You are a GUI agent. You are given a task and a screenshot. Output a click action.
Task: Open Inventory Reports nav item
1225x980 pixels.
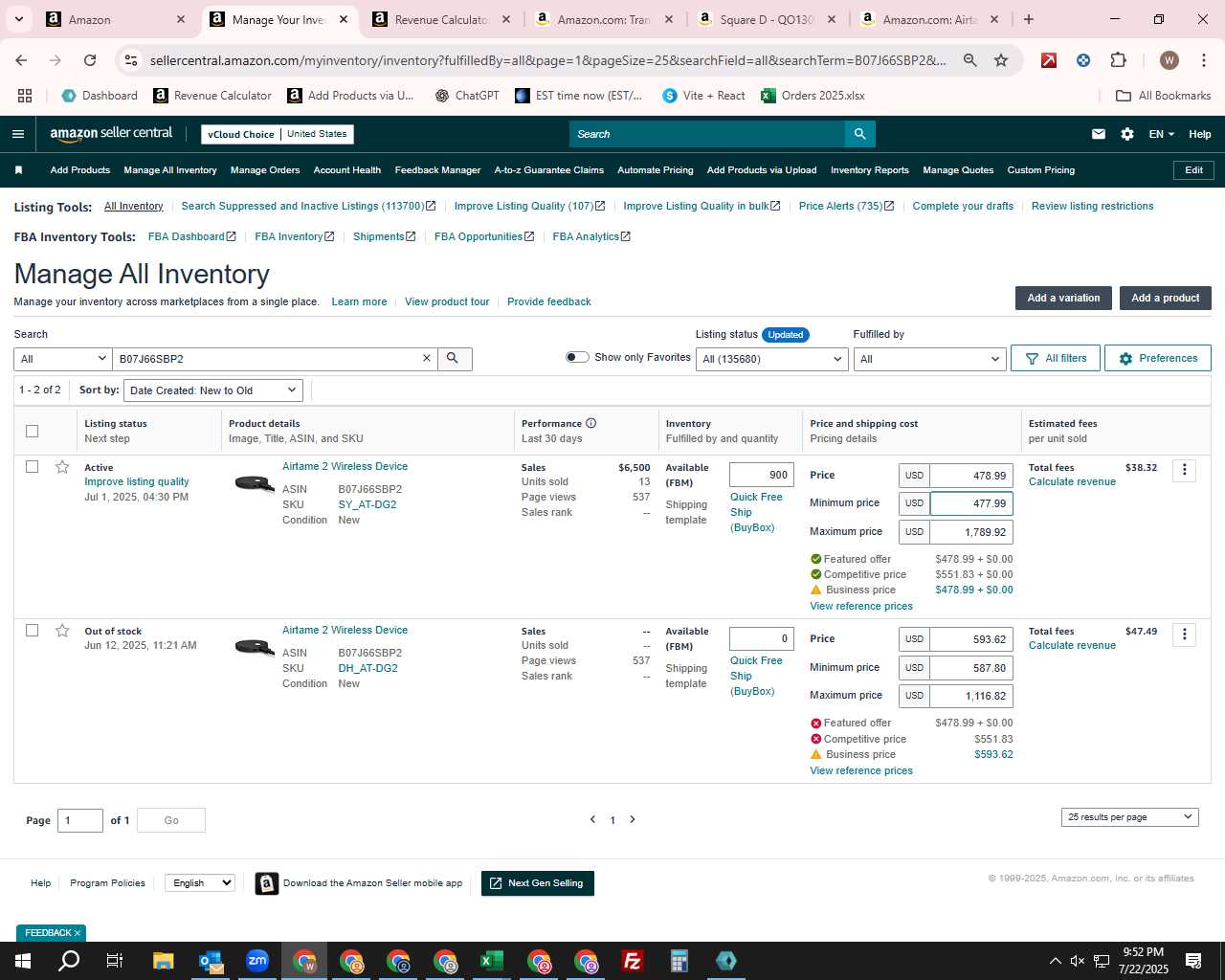[x=870, y=170]
